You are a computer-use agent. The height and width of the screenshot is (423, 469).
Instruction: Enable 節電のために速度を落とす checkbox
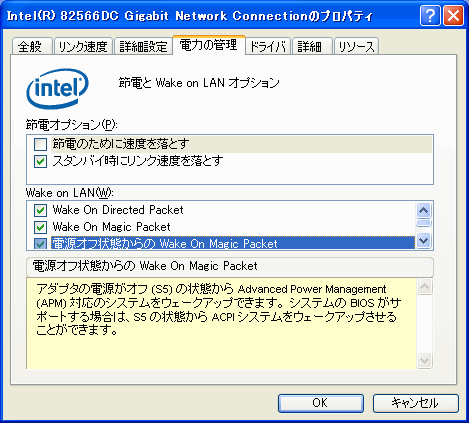coord(40,144)
